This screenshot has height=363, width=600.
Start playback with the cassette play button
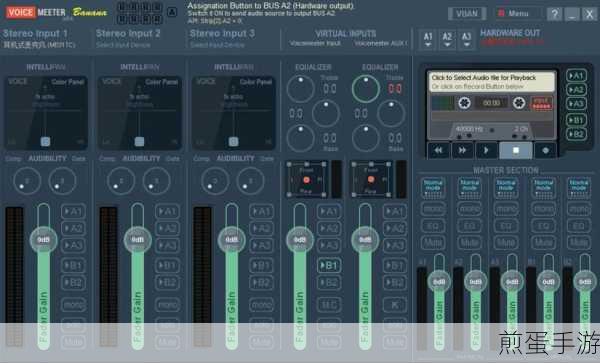click(x=486, y=150)
